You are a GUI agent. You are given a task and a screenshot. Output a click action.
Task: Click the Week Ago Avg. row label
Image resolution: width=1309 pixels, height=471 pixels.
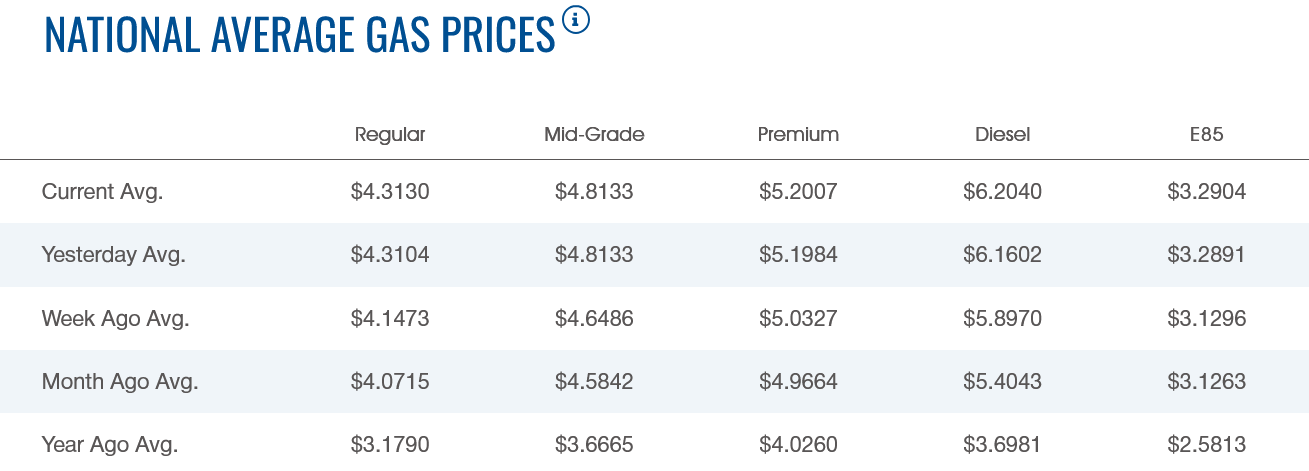(x=116, y=319)
